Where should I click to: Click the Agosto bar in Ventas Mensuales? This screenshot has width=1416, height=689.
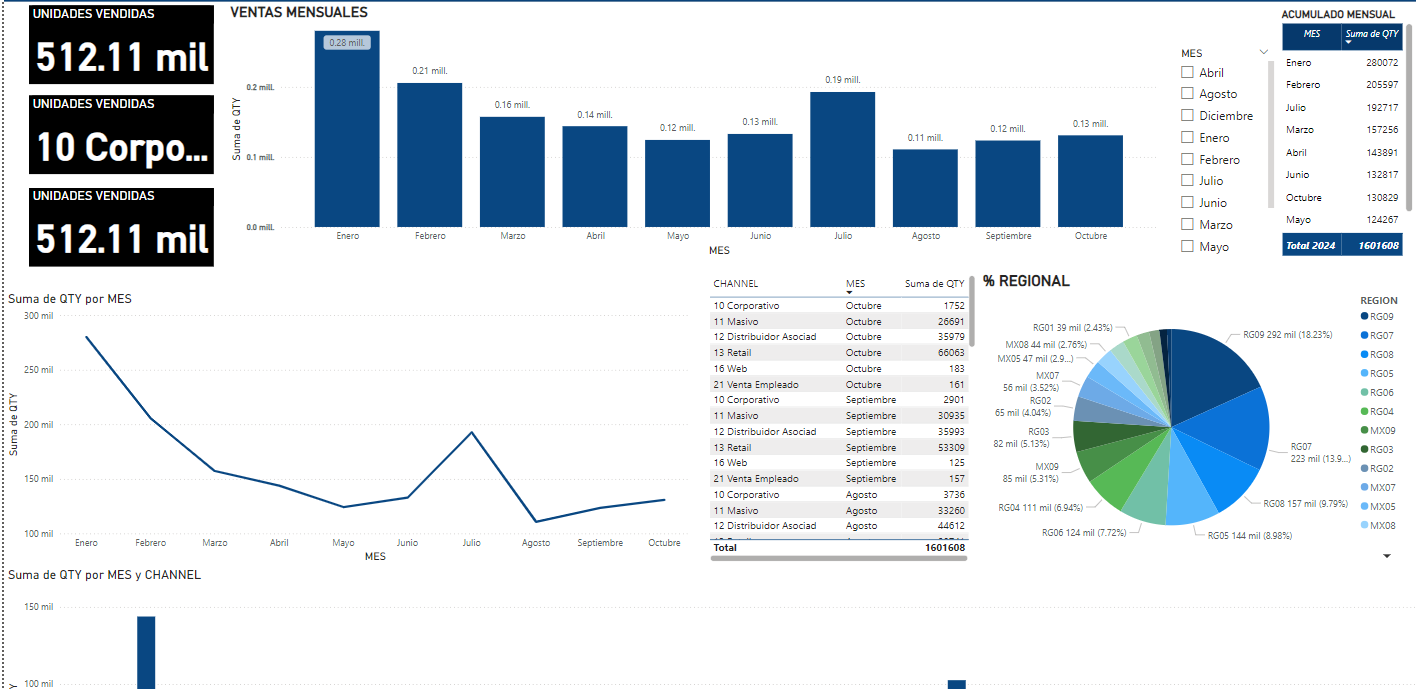[x=925, y=188]
